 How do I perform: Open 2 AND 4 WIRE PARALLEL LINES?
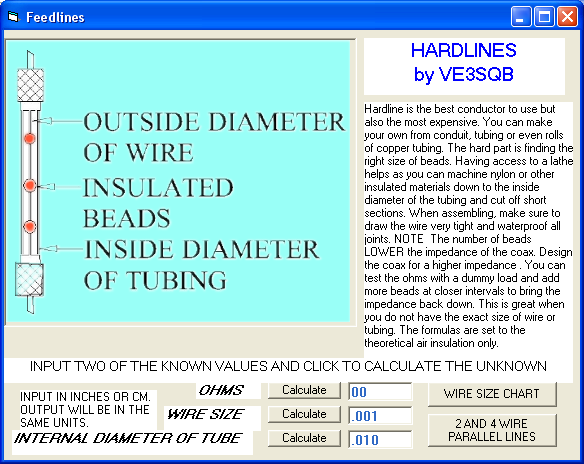coord(492,430)
